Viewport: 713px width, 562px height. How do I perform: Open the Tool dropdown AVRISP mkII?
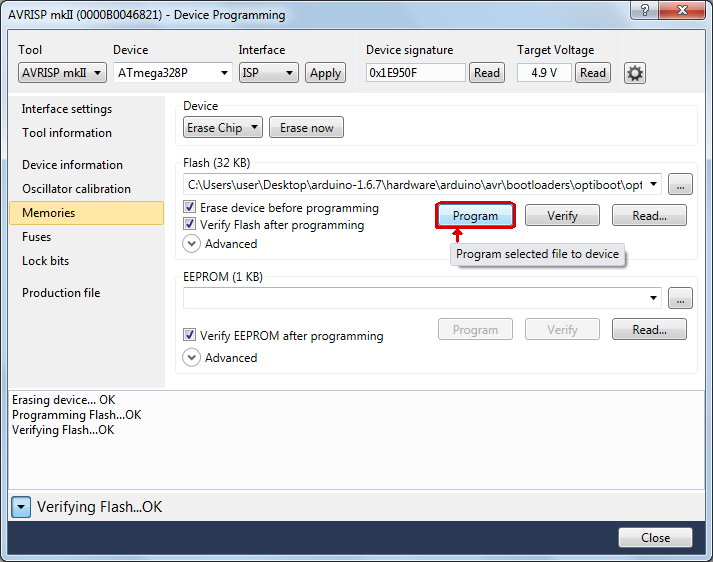64,73
